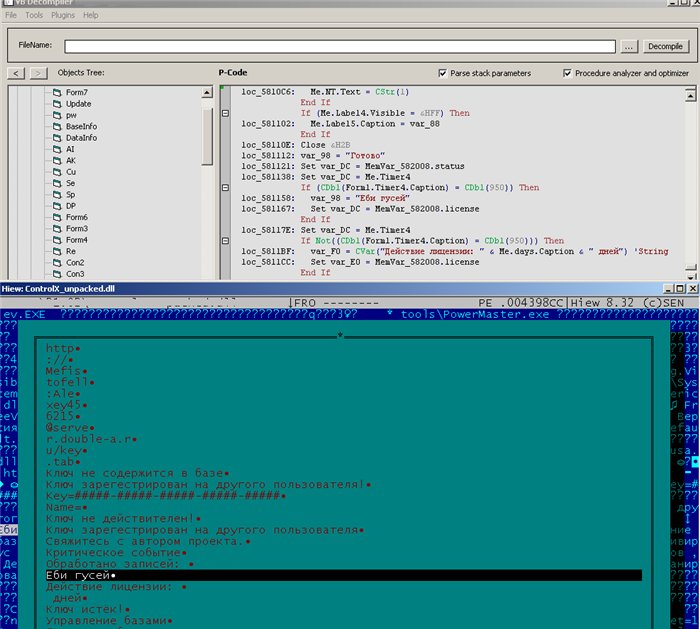
Task: Collapse the first Timer4.Caption If block
Action: [x=223, y=187]
